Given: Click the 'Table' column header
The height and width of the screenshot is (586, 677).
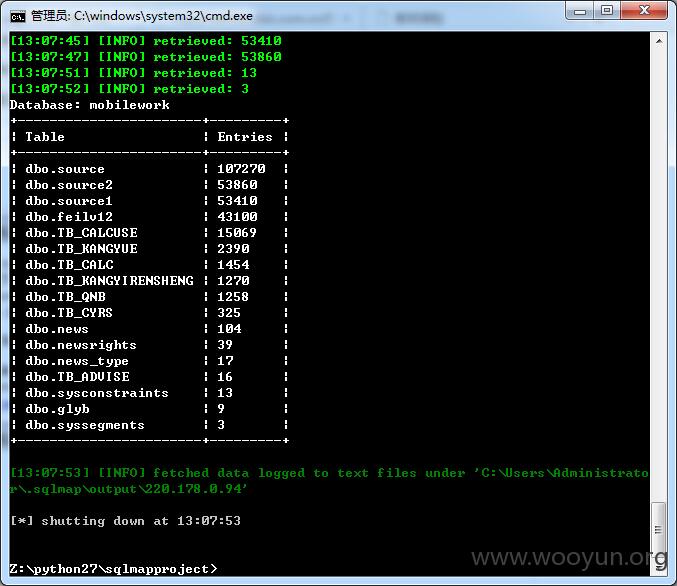Looking at the screenshot, I should pos(45,137).
